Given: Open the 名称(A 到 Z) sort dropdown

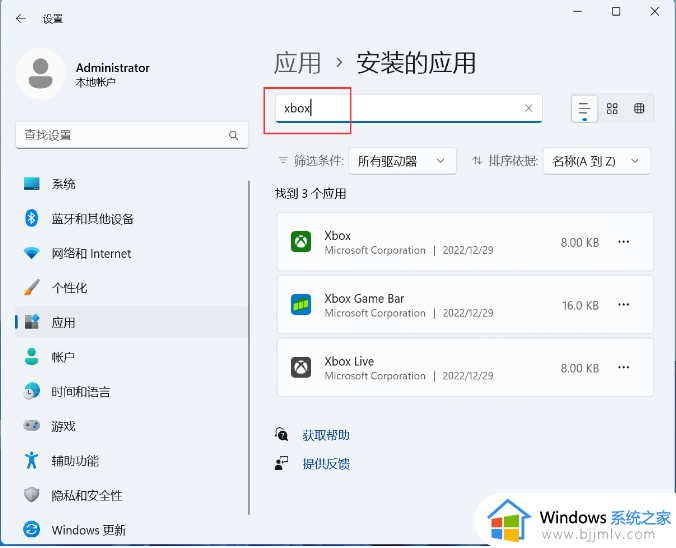Looking at the screenshot, I should (x=596, y=161).
